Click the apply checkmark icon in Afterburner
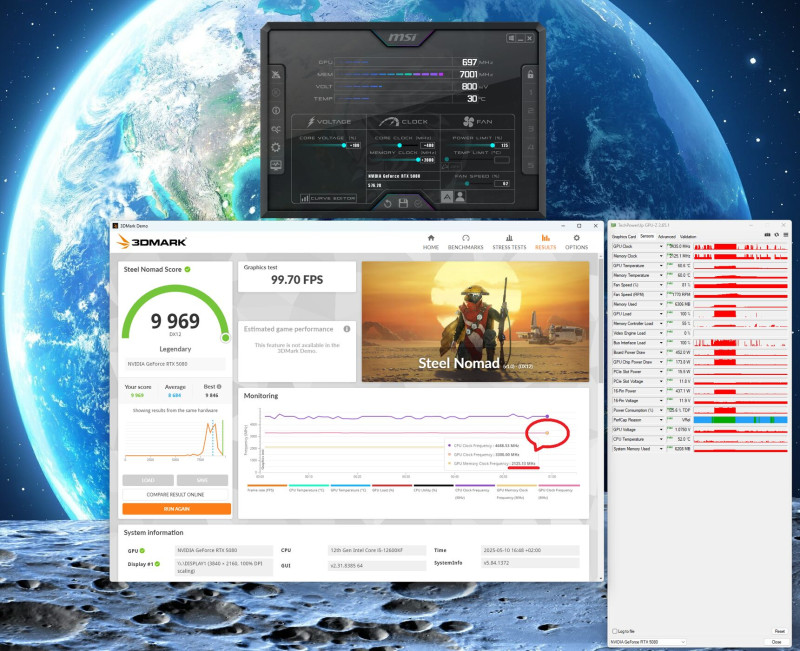The image size is (800, 651). tap(418, 204)
